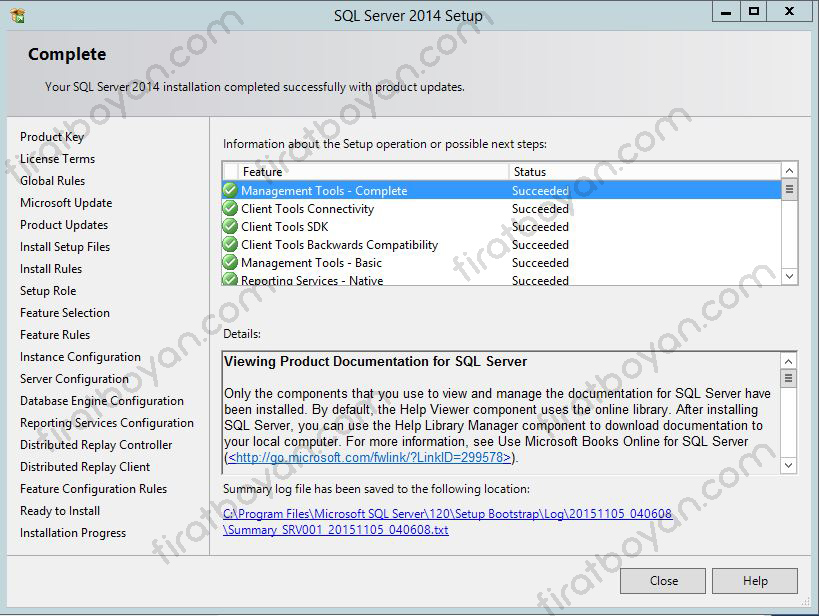Select Client Tools Backwards Compatibility row

tap(501, 245)
